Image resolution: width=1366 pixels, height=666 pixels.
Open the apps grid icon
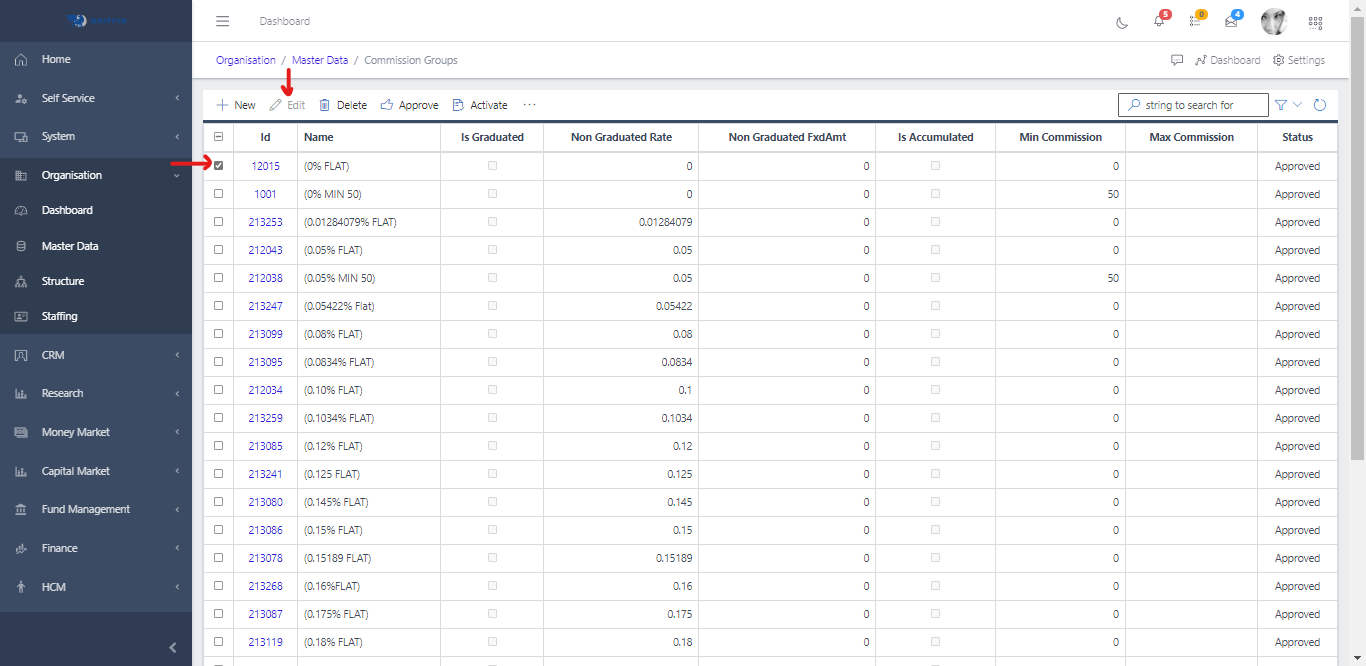point(1315,22)
